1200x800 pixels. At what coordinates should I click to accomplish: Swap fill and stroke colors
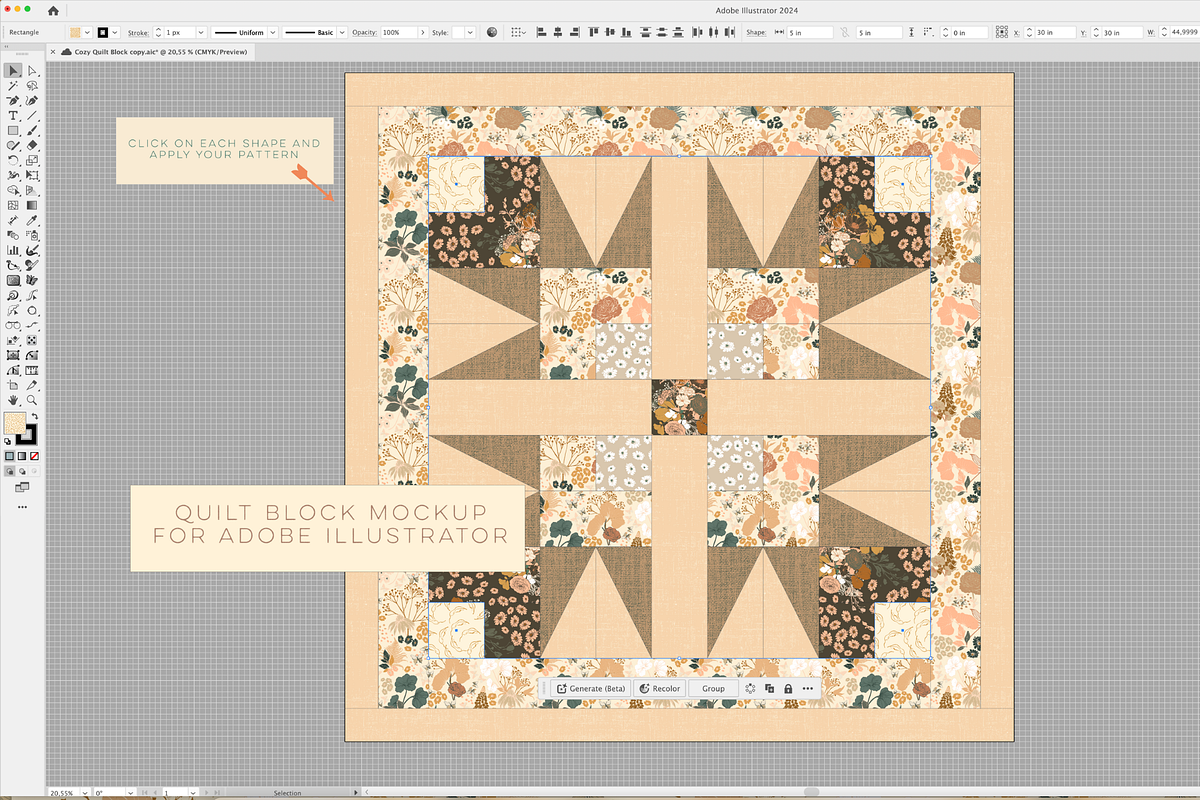[x=34, y=416]
